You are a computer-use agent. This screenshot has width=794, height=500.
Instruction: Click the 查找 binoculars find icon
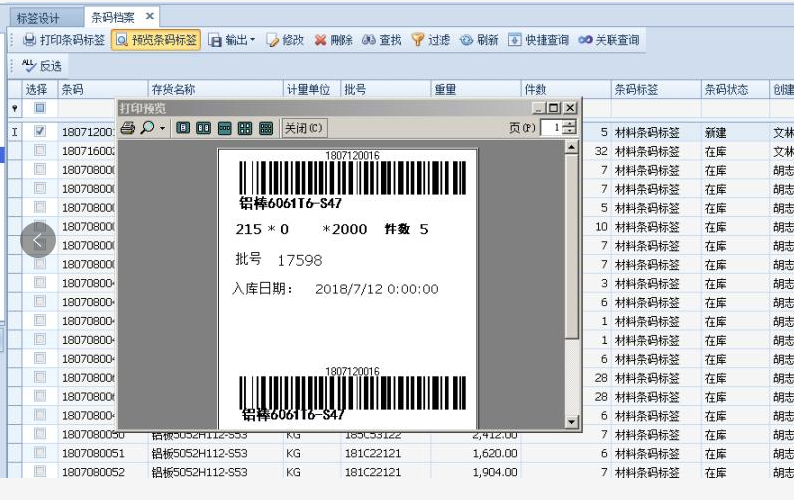[369, 40]
